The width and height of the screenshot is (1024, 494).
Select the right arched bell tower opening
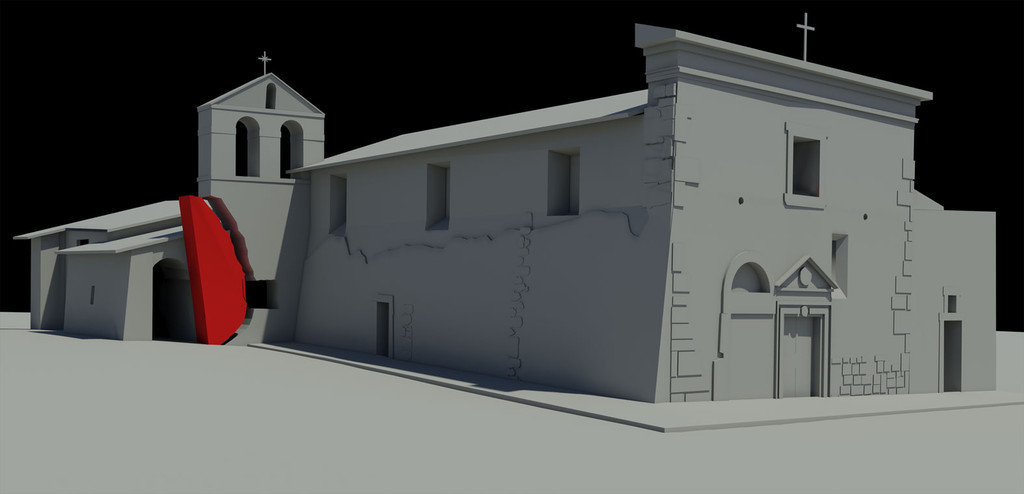pos(290,148)
